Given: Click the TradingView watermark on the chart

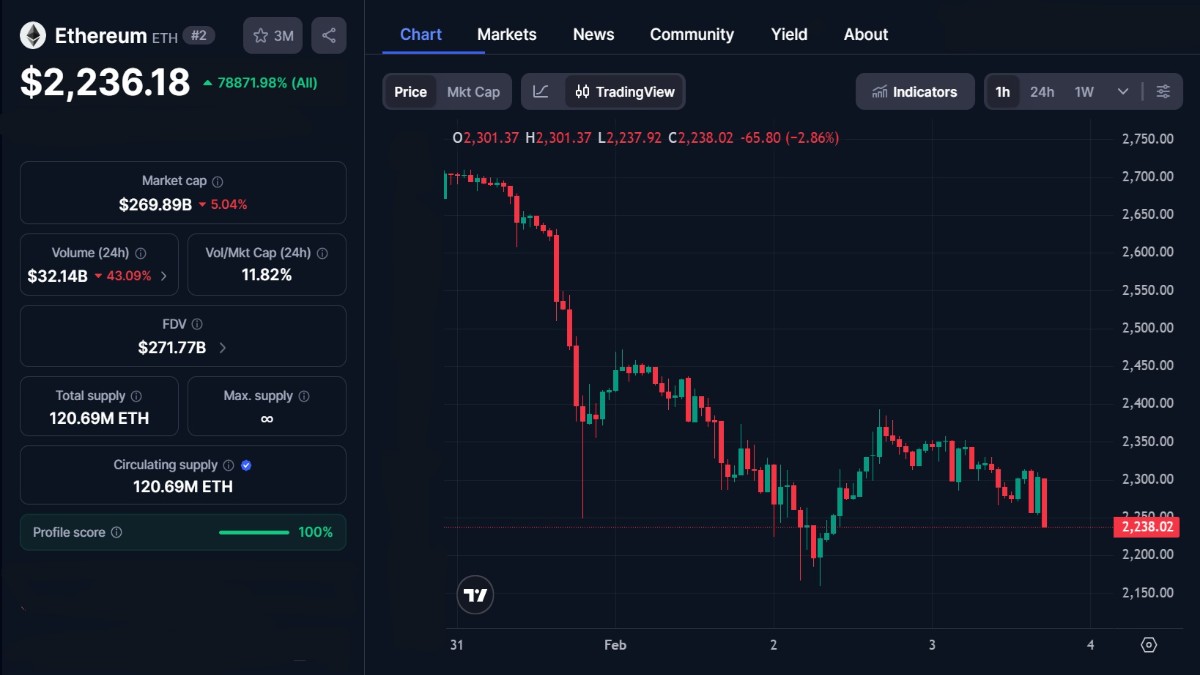Looking at the screenshot, I should (x=475, y=594).
